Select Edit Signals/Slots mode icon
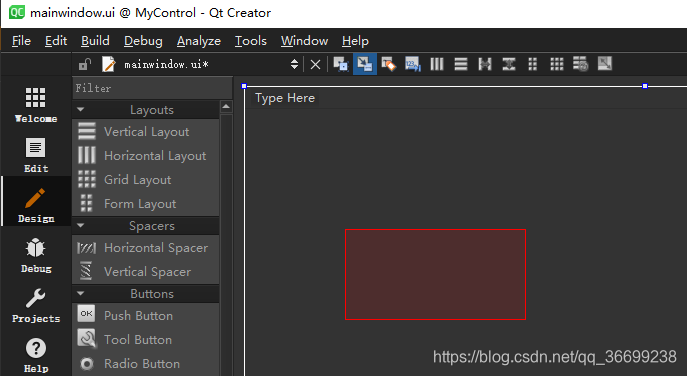The width and height of the screenshot is (687, 376). [x=365, y=64]
